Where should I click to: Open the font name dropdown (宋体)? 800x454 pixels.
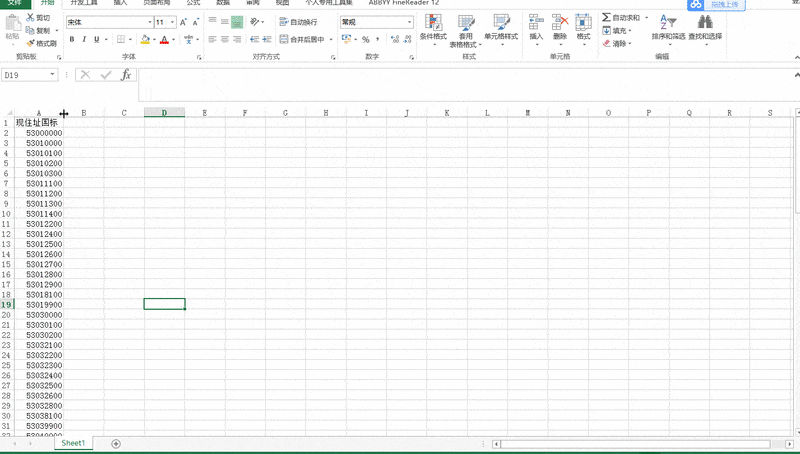pyautogui.click(x=150, y=22)
